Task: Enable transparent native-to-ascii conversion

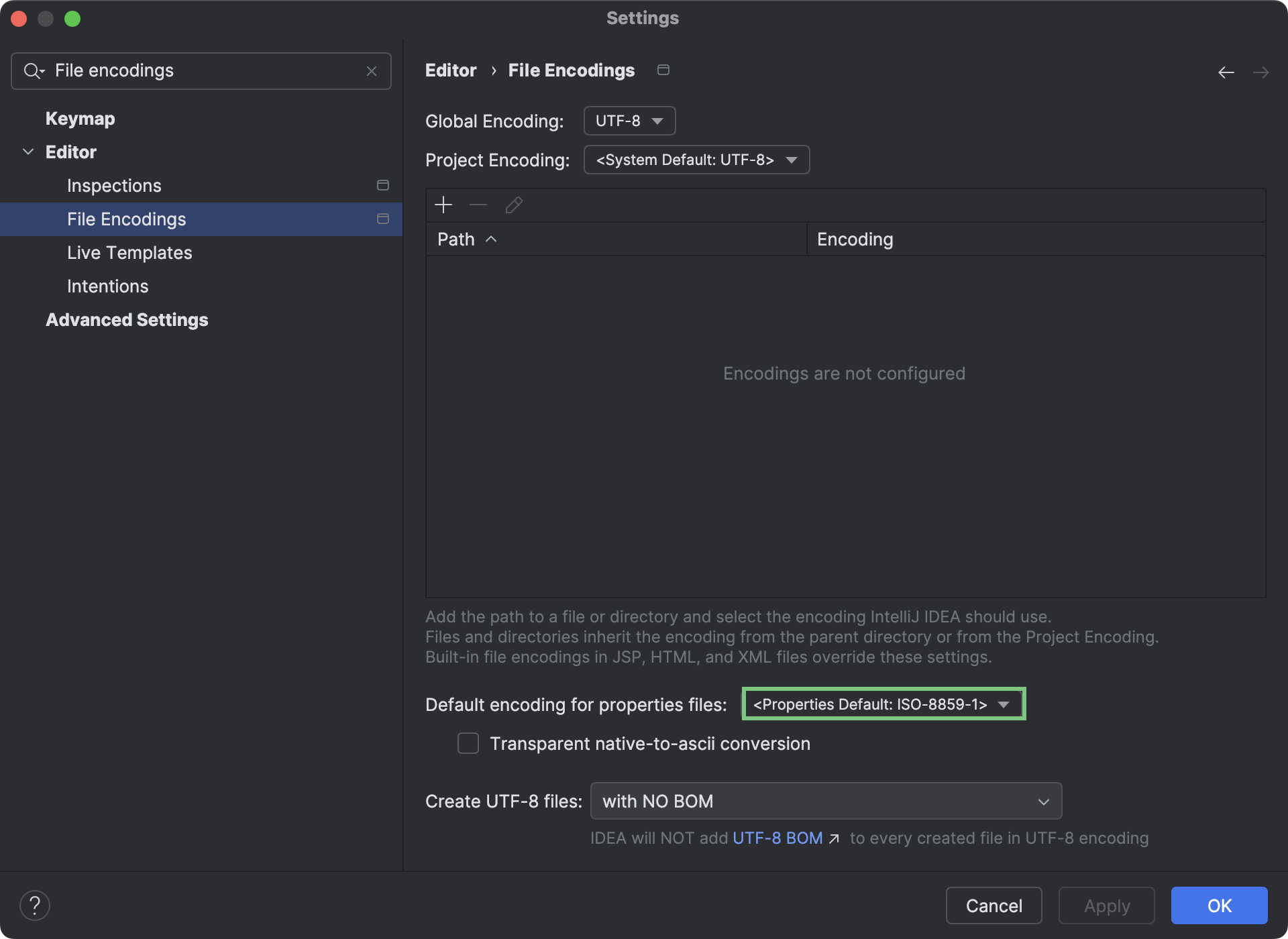Action: click(468, 743)
